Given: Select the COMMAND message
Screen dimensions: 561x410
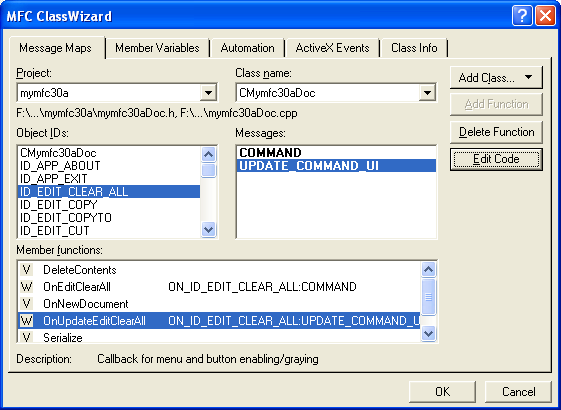Looking at the screenshot, I should (x=336, y=153).
